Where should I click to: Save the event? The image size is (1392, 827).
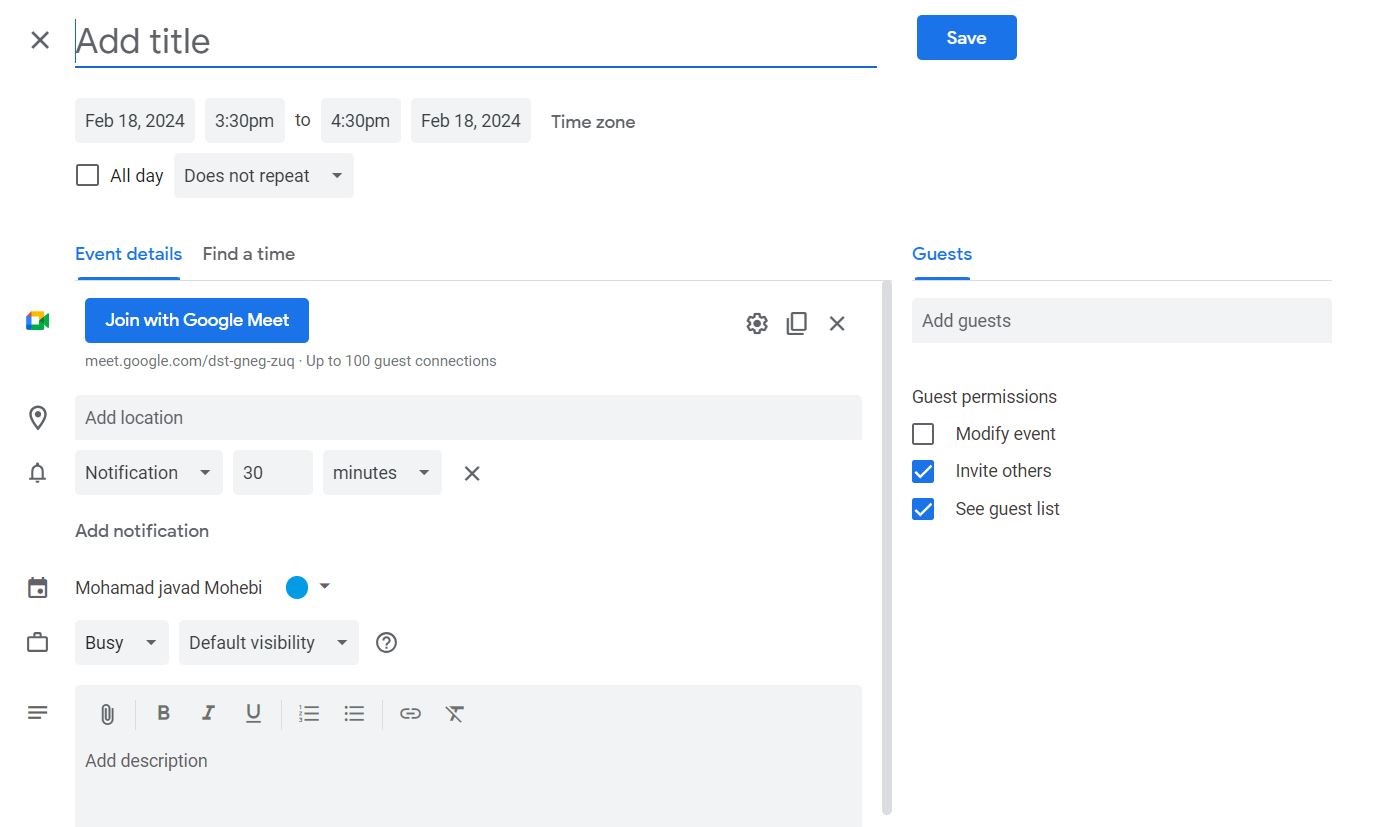point(967,38)
